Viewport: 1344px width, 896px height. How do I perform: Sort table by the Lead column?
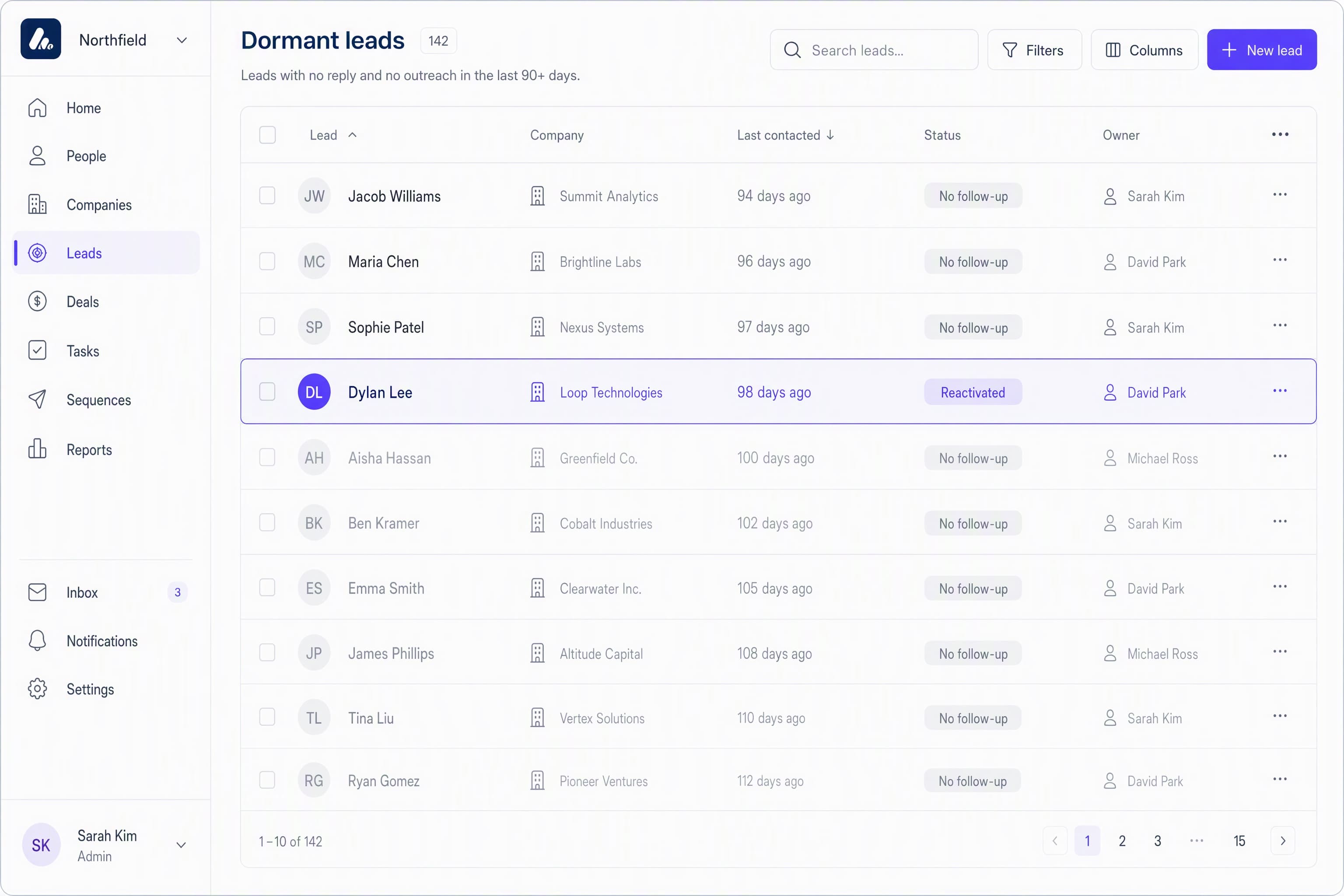click(333, 136)
